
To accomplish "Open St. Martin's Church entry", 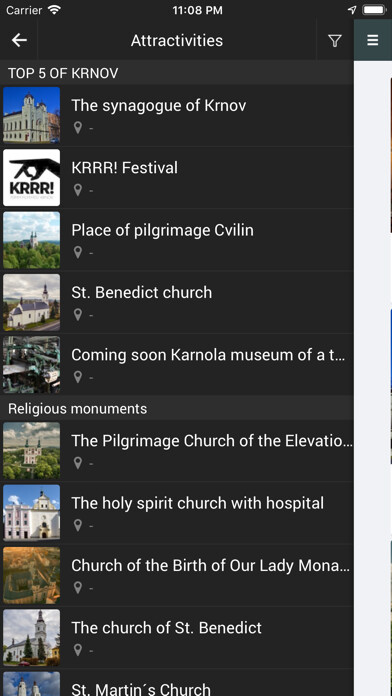I will coord(177,683).
